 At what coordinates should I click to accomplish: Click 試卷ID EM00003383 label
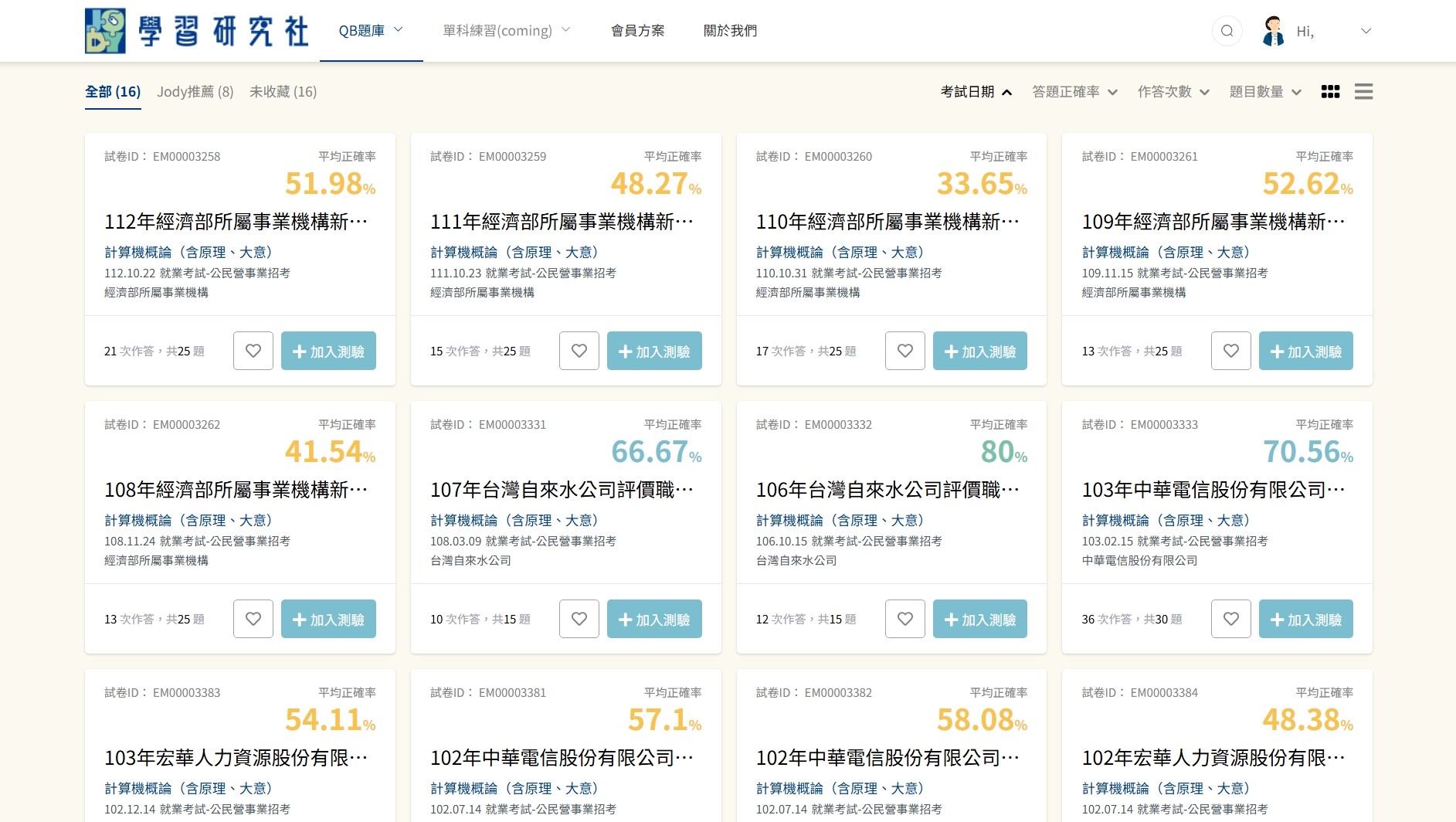162,693
